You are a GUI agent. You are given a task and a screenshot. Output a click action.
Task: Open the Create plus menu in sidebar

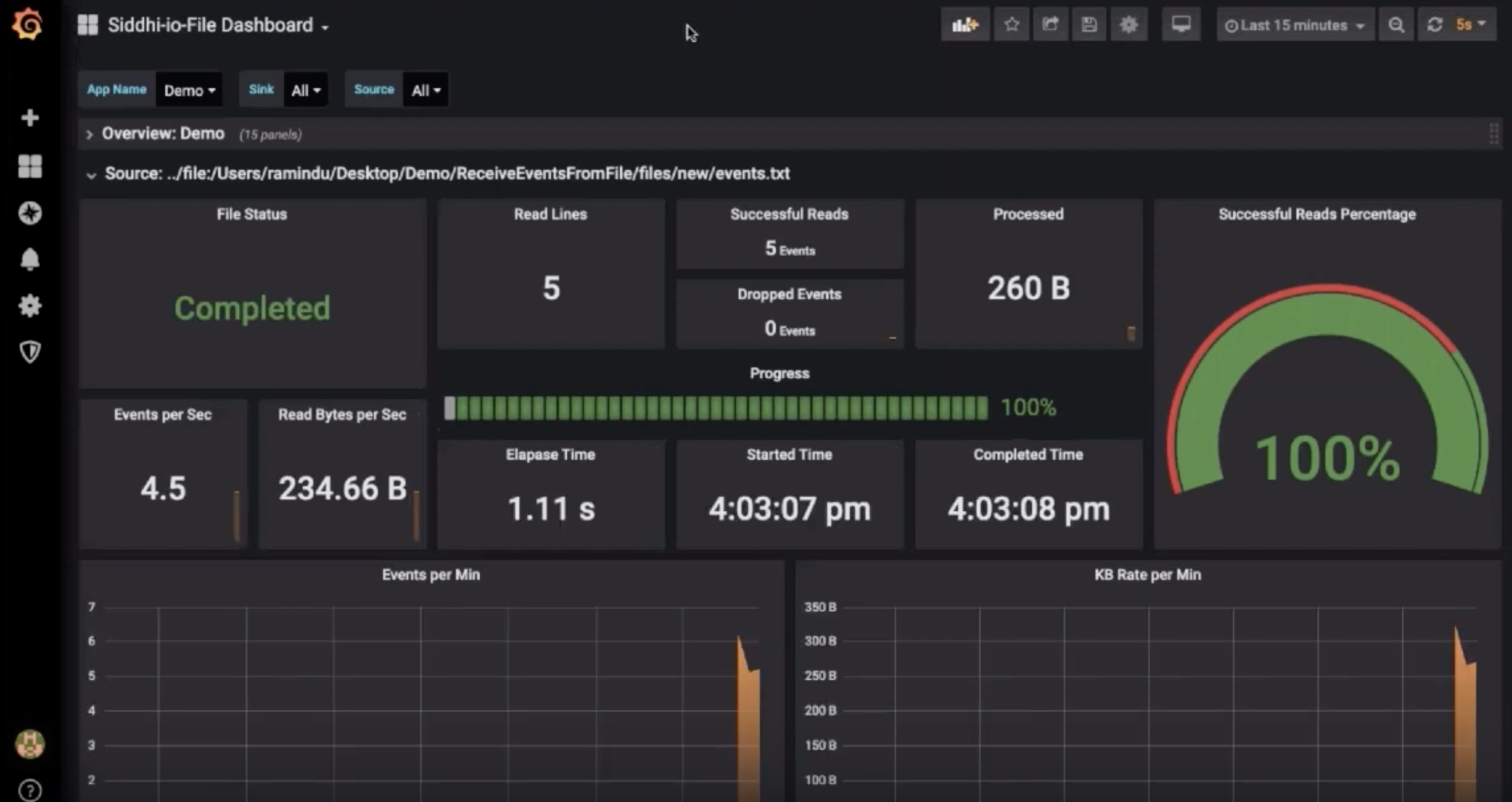click(x=30, y=117)
